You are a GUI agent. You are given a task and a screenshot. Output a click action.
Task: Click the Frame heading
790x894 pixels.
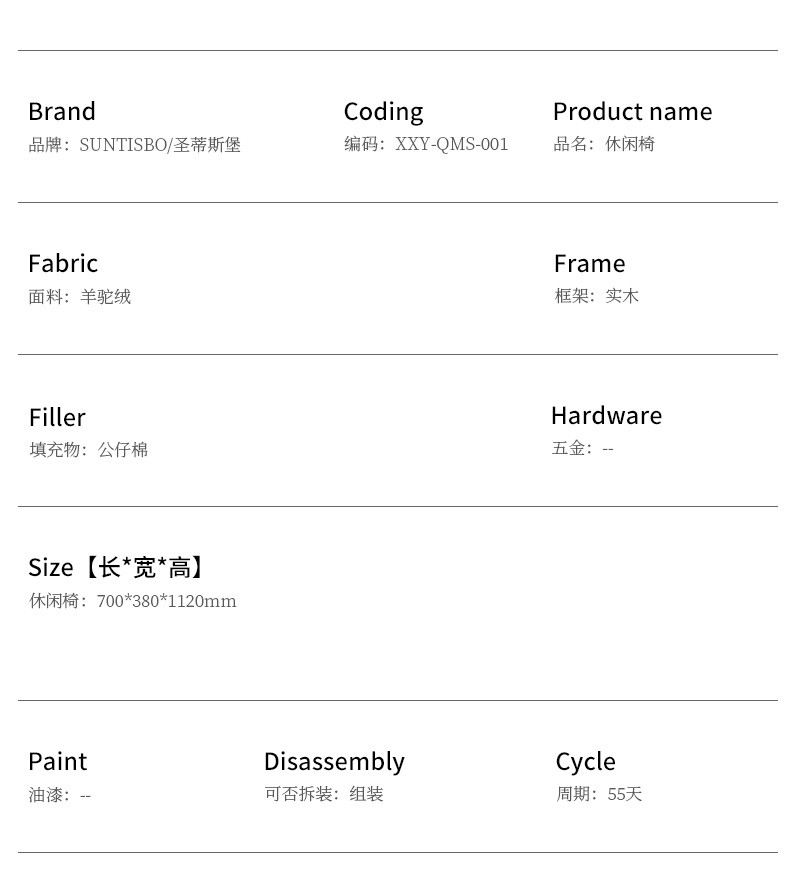coord(589,263)
